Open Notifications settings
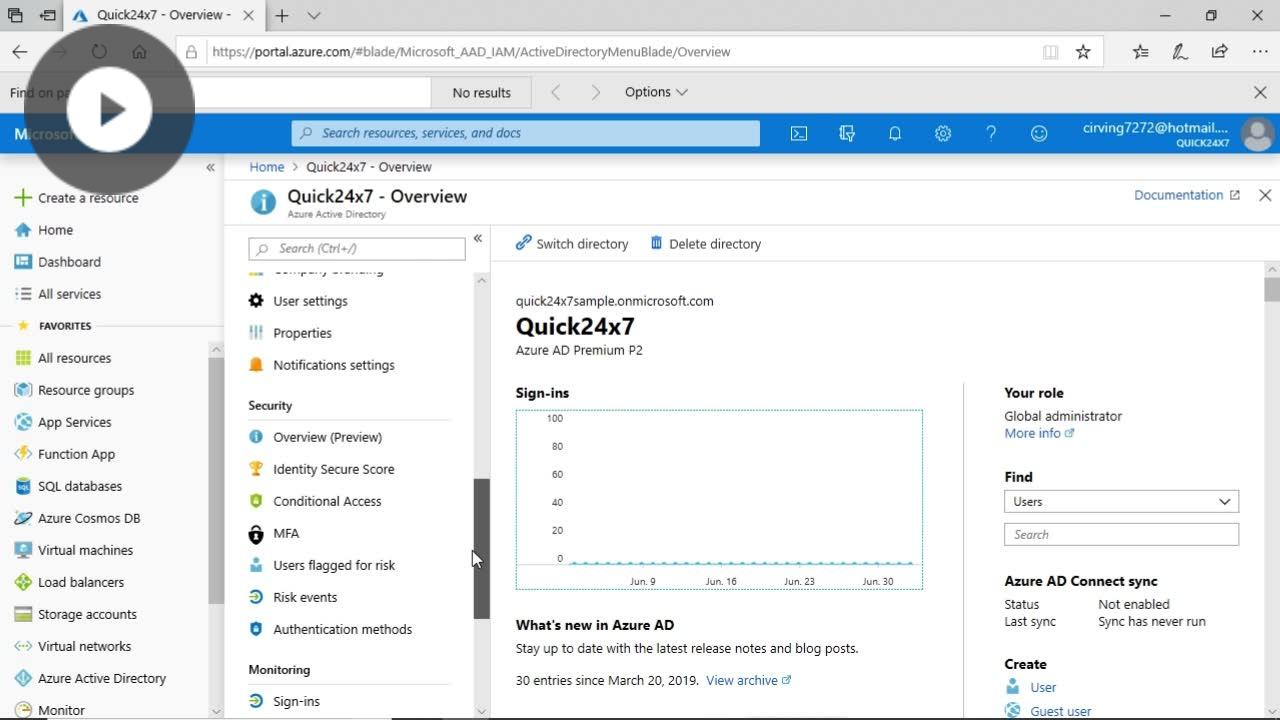Viewport: 1280px width, 720px height. click(x=321, y=365)
